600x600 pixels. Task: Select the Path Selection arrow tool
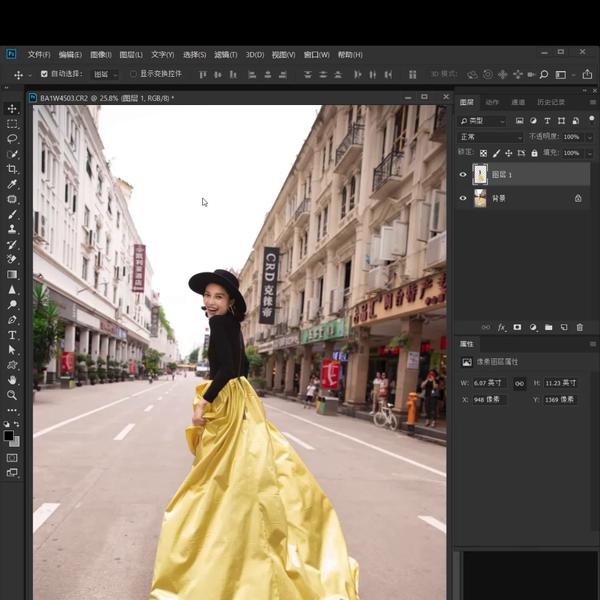tap(12, 350)
